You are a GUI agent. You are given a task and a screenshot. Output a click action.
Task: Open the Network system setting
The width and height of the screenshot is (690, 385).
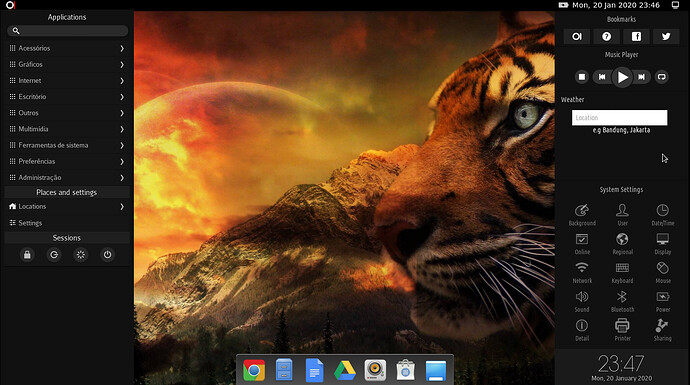coord(582,272)
